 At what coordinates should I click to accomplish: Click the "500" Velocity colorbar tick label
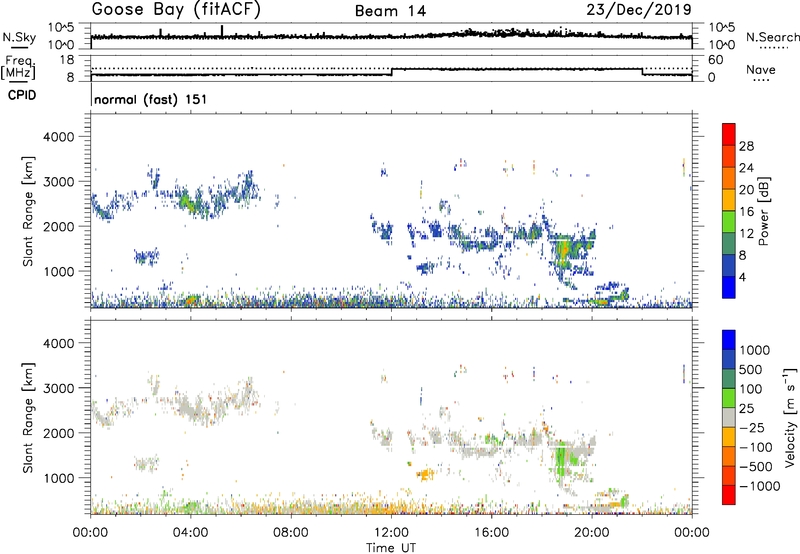751,369
